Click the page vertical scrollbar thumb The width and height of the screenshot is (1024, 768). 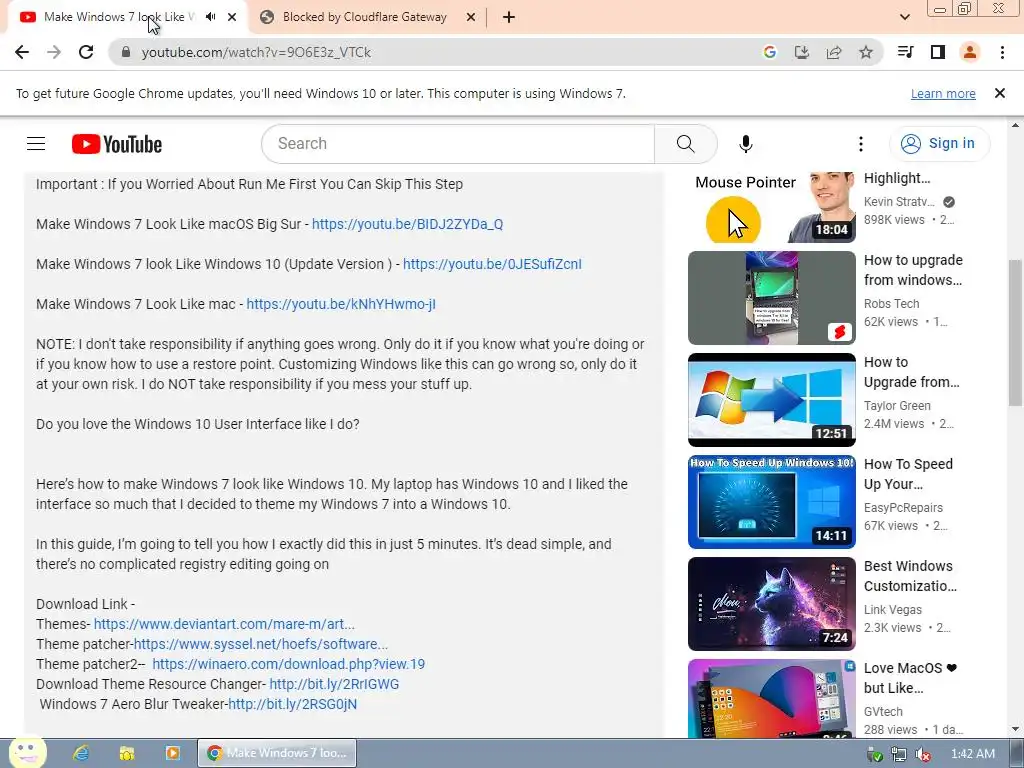tap(1016, 332)
